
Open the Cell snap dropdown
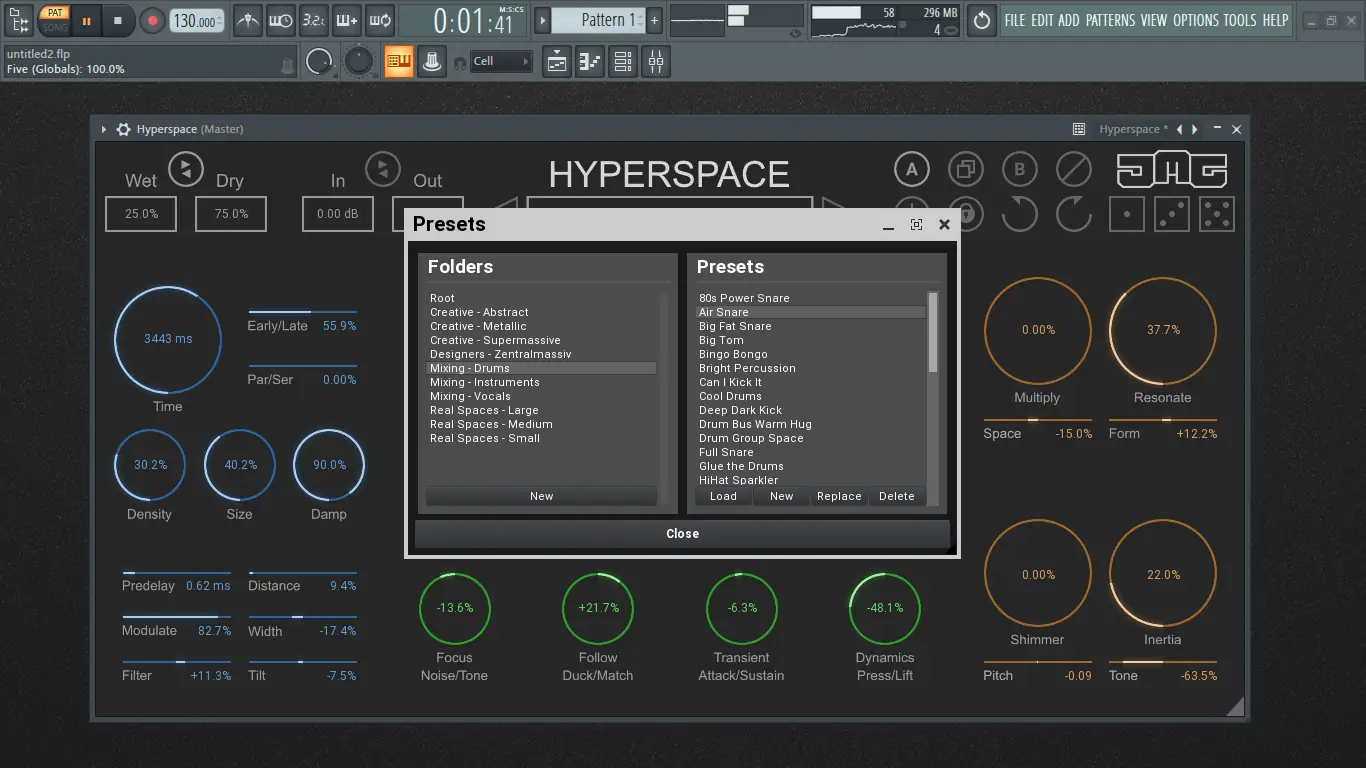click(x=500, y=62)
